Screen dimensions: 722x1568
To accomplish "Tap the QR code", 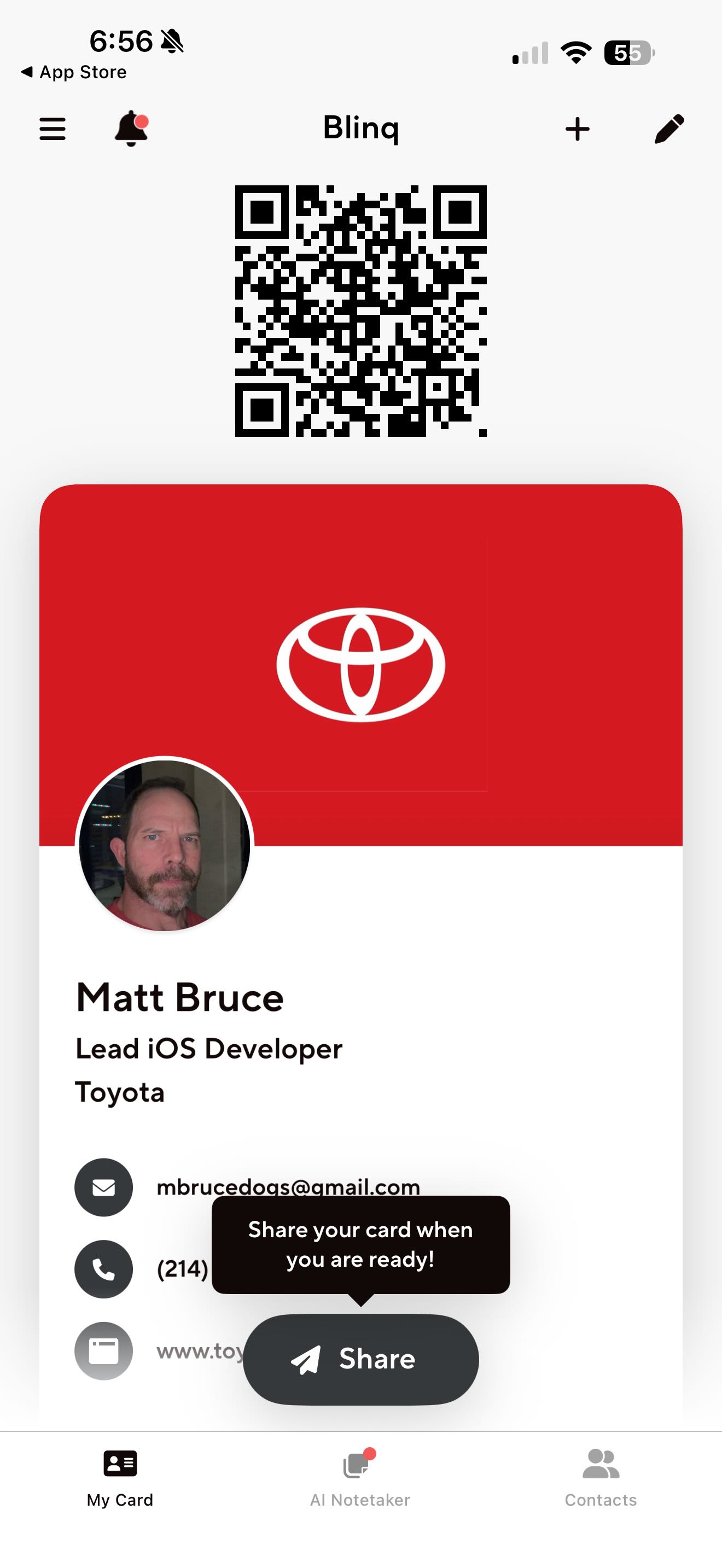I will [361, 311].
